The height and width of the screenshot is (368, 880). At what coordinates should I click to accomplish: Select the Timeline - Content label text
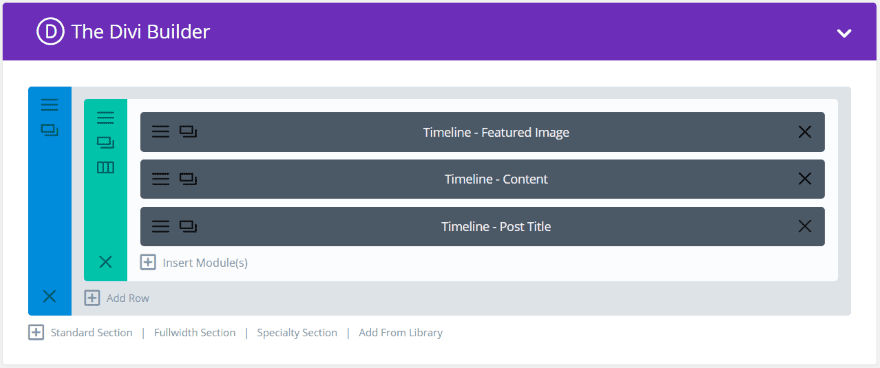496,180
